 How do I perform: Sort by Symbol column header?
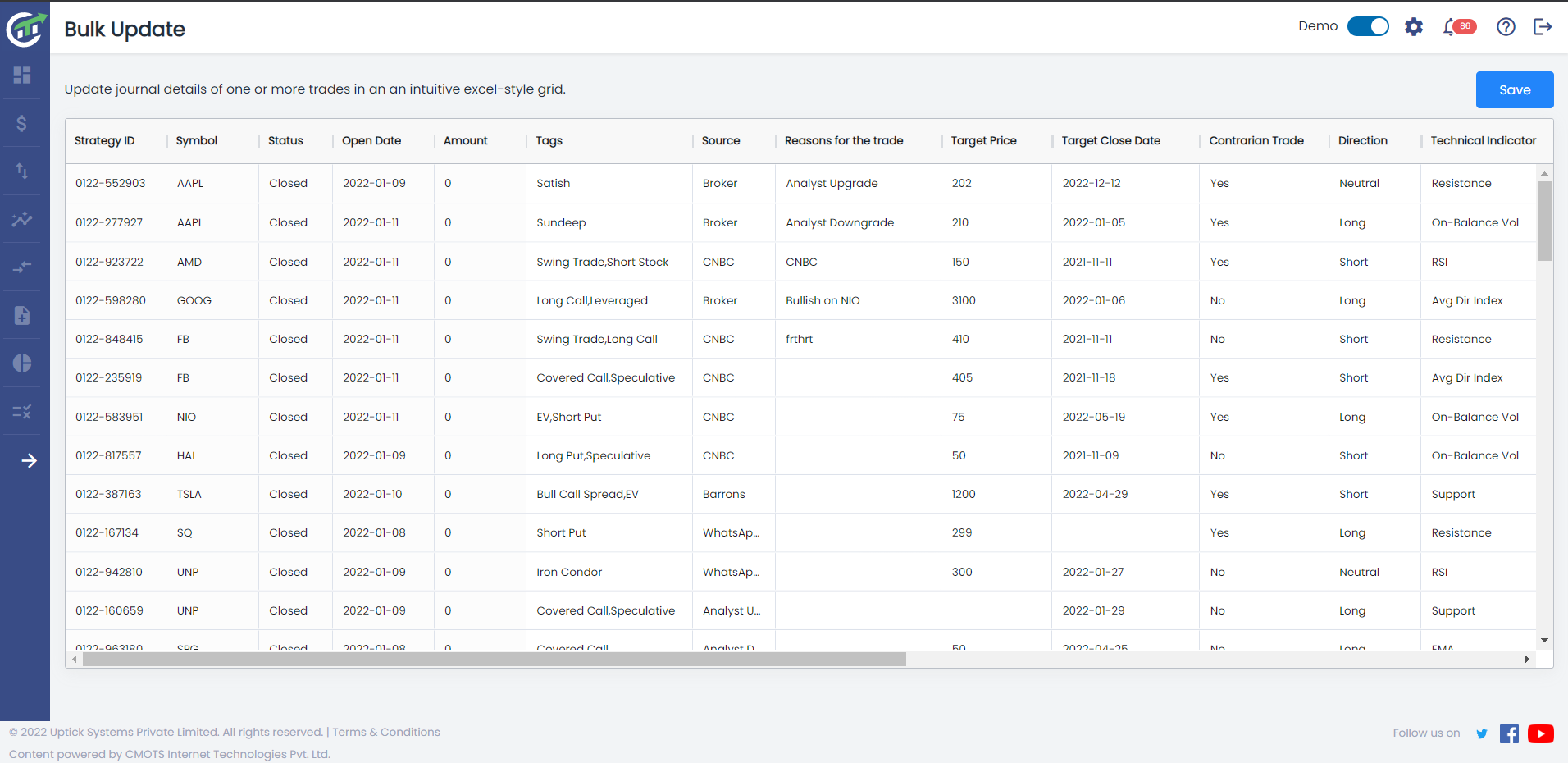[x=197, y=140]
